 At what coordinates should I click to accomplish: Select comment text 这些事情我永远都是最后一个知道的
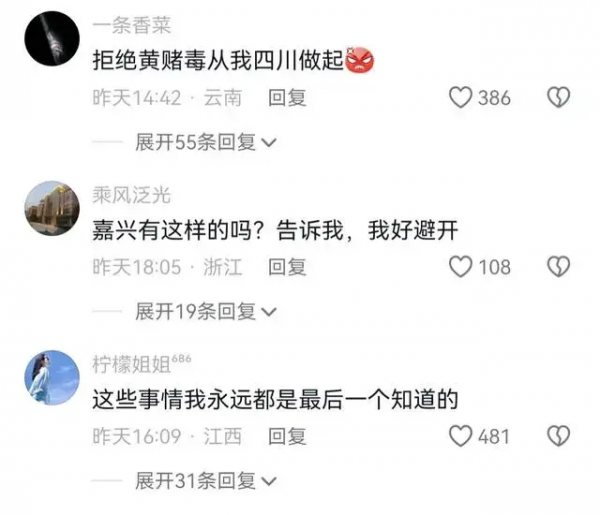pyautogui.click(x=275, y=399)
